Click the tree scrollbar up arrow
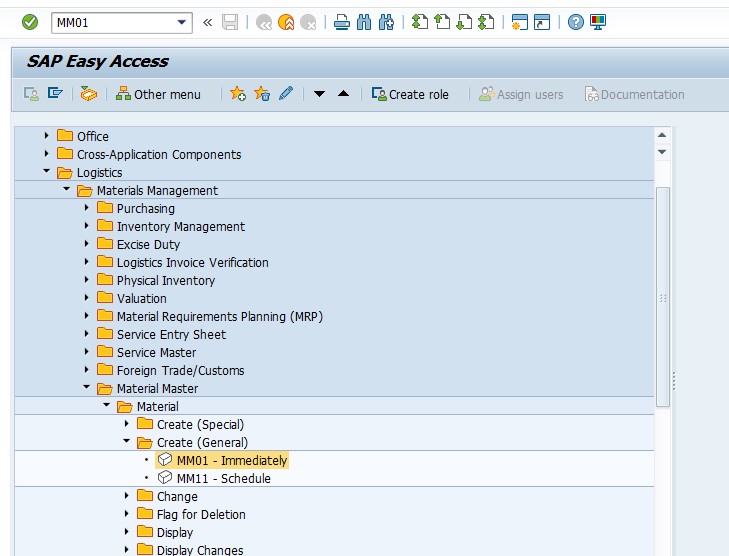 [x=662, y=135]
